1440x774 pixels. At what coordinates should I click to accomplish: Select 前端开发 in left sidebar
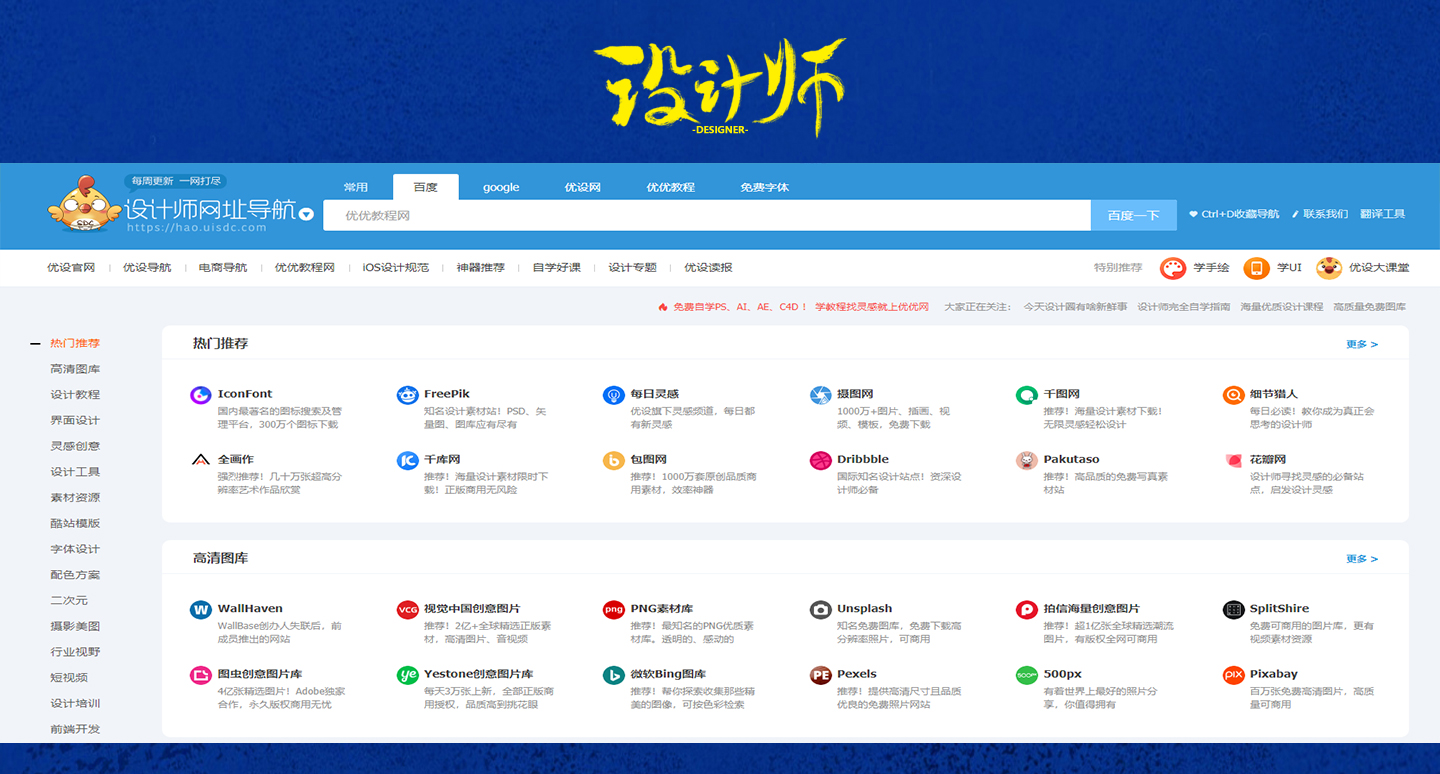(75, 729)
